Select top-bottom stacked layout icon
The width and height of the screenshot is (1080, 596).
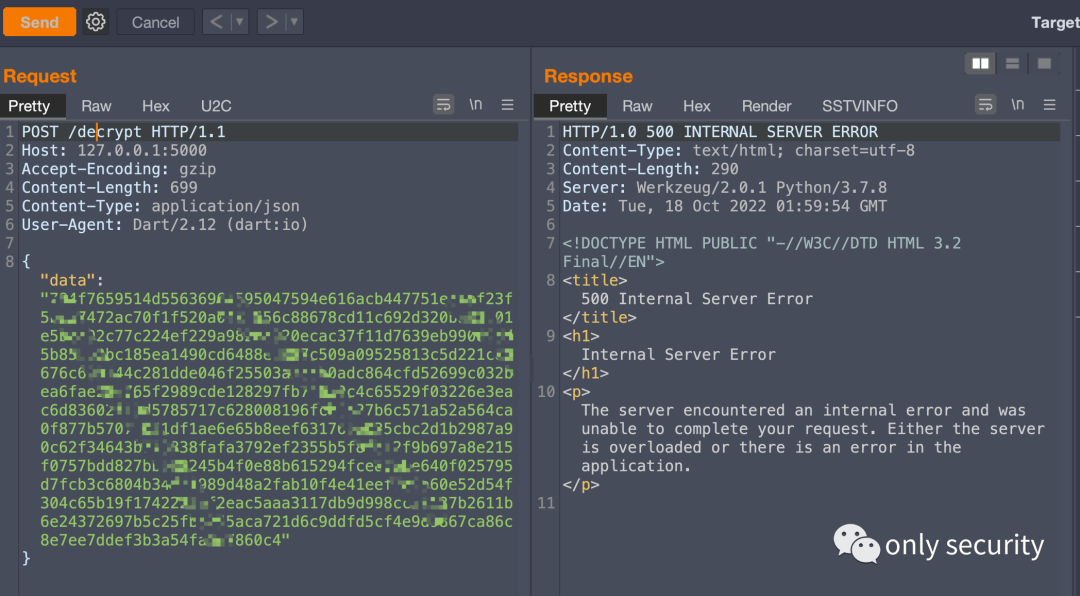tap(1012, 64)
